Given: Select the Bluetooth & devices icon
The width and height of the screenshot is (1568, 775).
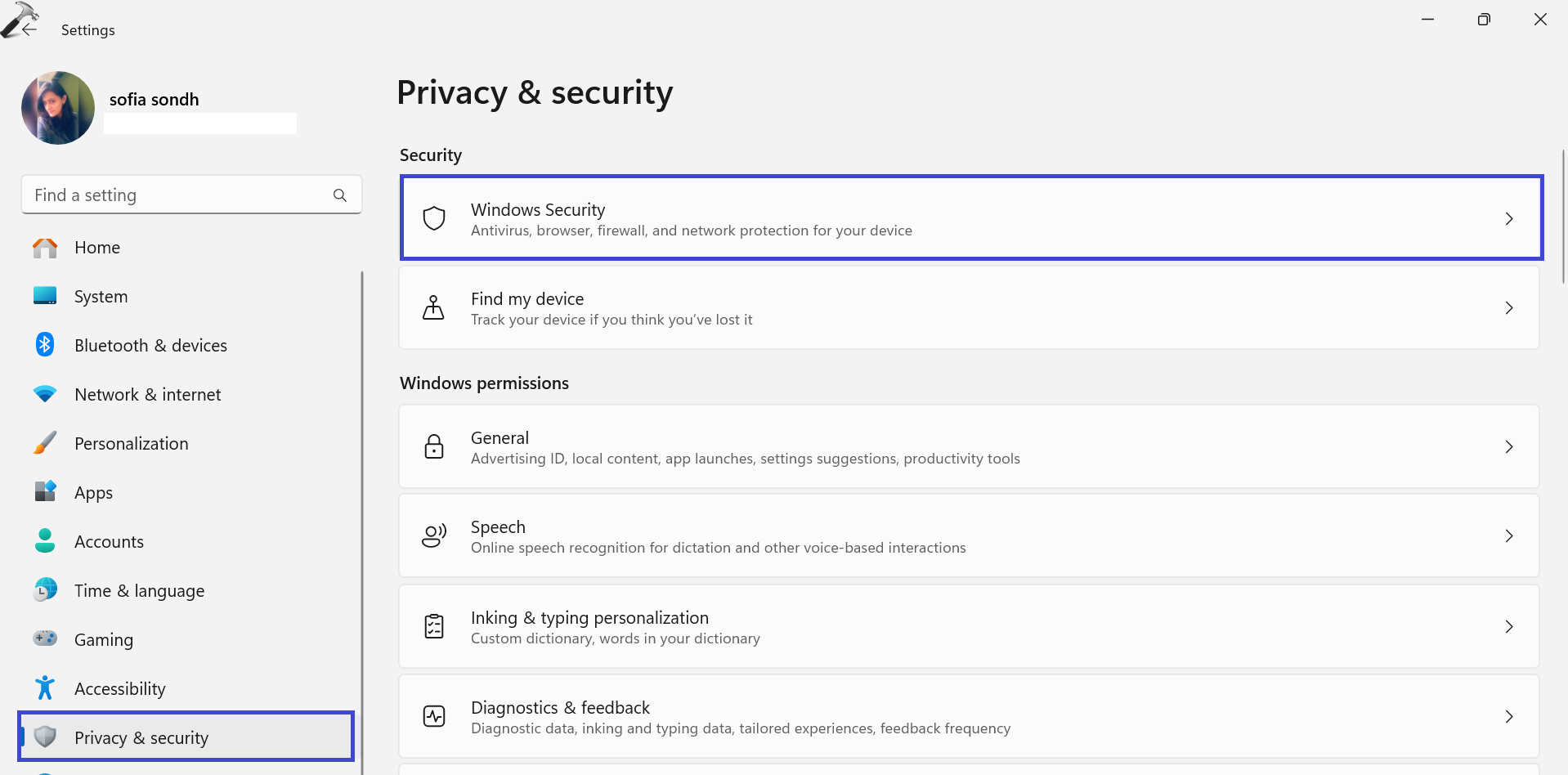Looking at the screenshot, I should click(44, 344).
